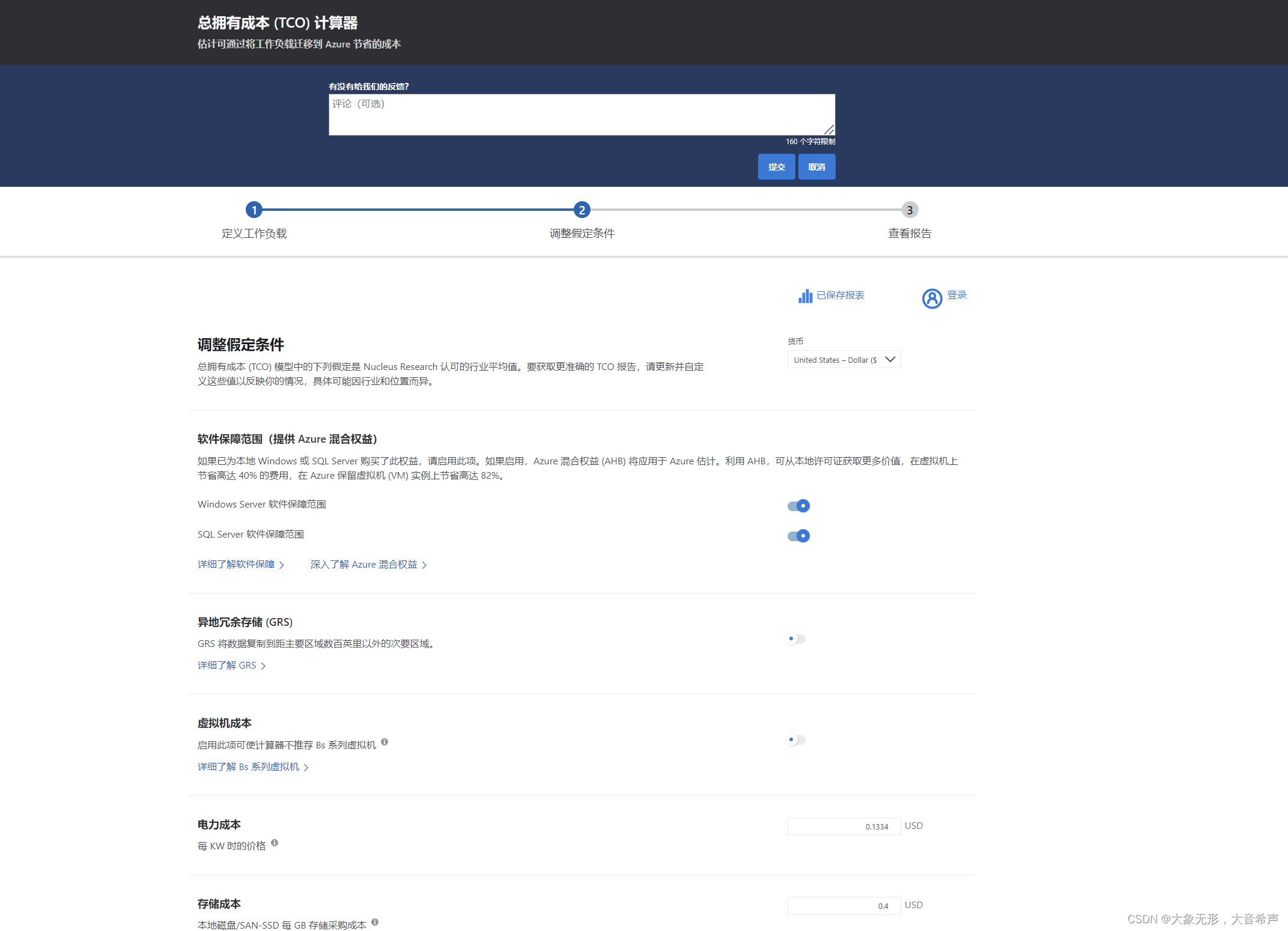Open the 货币 currency dropdown
The image size is (1288, 931).
coord(843,360)
